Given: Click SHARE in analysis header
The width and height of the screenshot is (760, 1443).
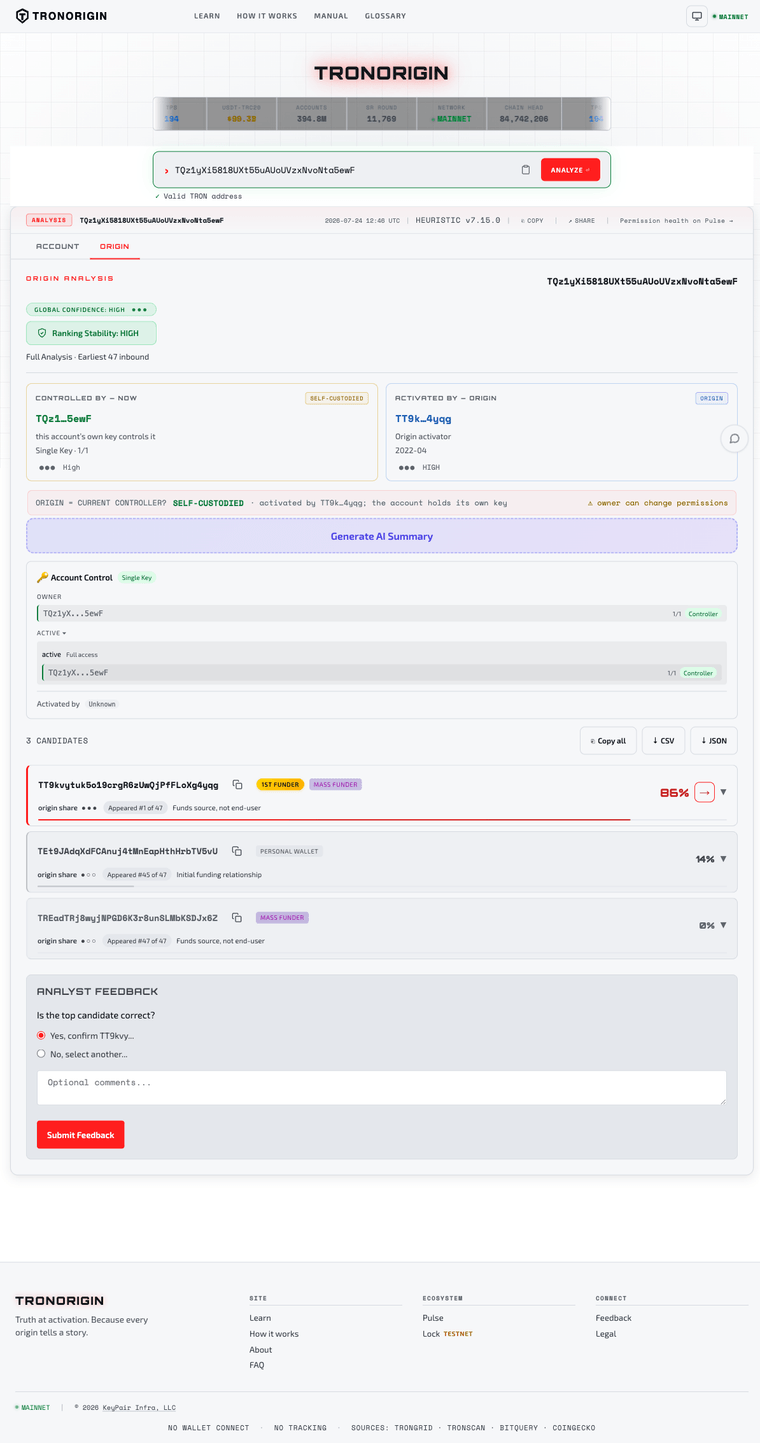Looking at the screenshot, I should click(x=581, y=220).
